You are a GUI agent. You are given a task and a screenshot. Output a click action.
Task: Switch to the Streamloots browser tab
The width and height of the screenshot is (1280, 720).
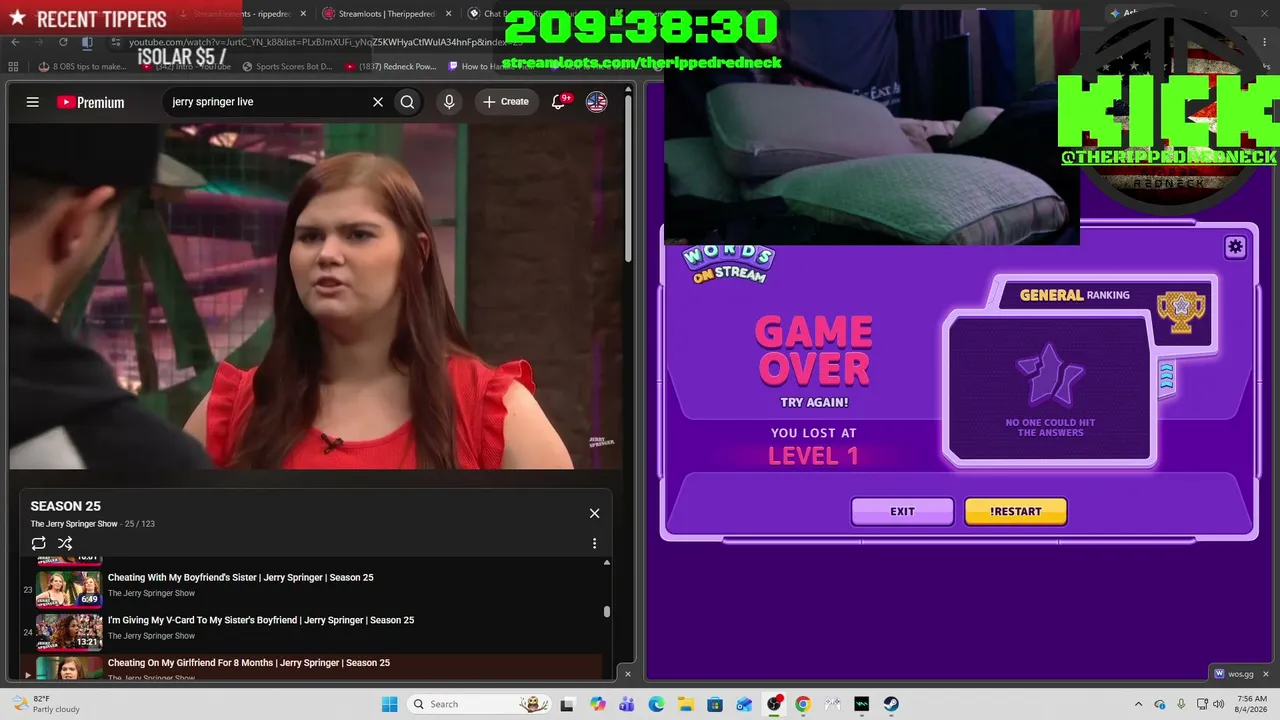click(385, 14)
